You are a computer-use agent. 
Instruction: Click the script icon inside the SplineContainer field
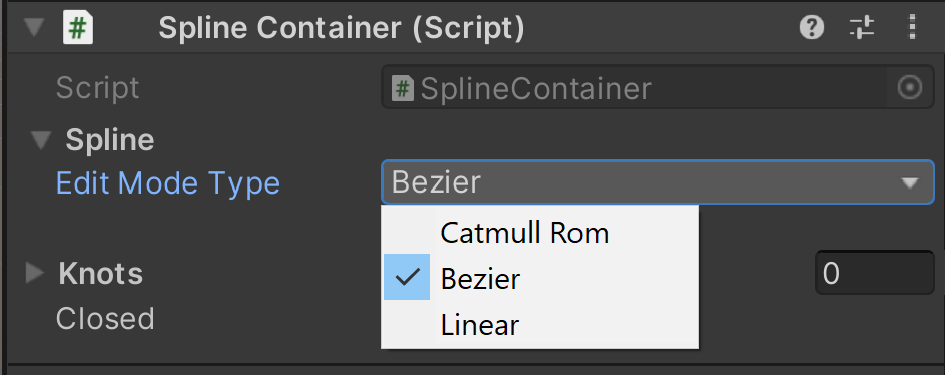coord(403,89)
